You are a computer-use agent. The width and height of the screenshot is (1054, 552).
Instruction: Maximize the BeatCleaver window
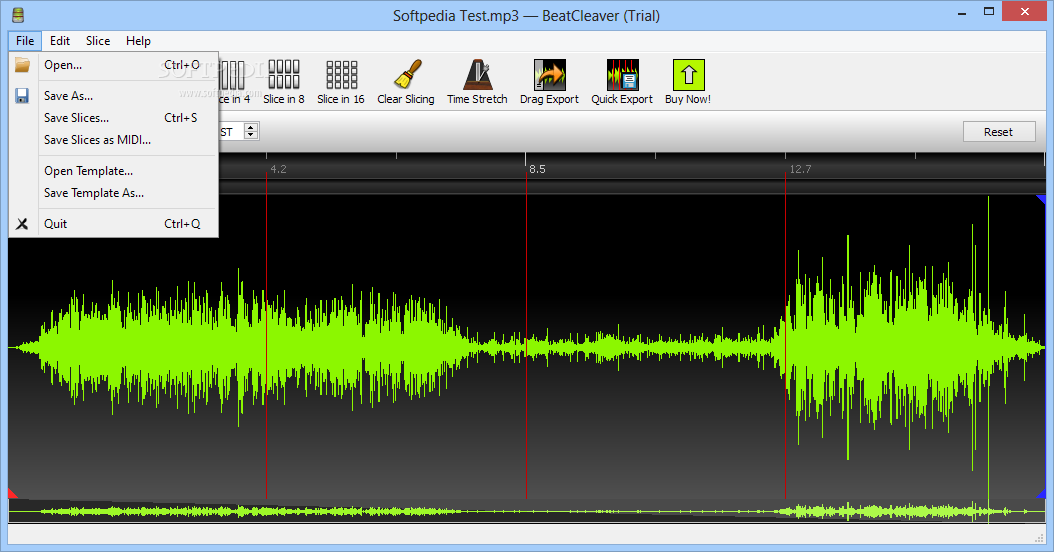(989, 11)
